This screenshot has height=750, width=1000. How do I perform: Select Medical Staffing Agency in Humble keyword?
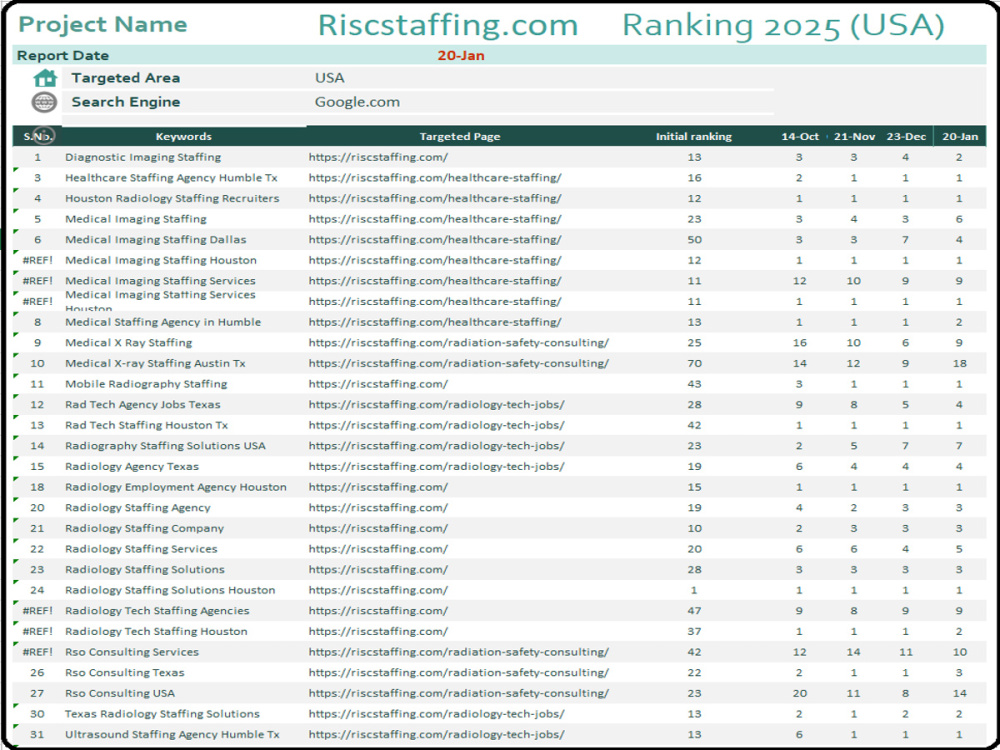pyautogui.click(x=163, y=322)
